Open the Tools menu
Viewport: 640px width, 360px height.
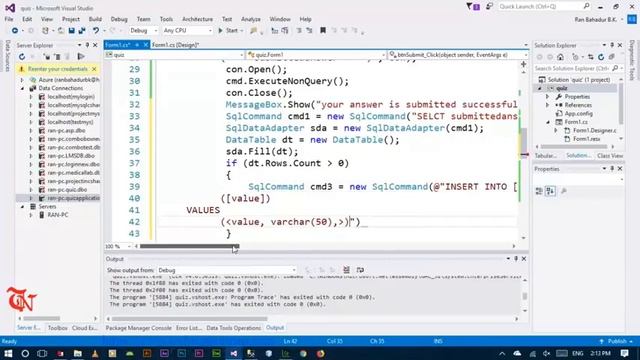click(166, 19)
